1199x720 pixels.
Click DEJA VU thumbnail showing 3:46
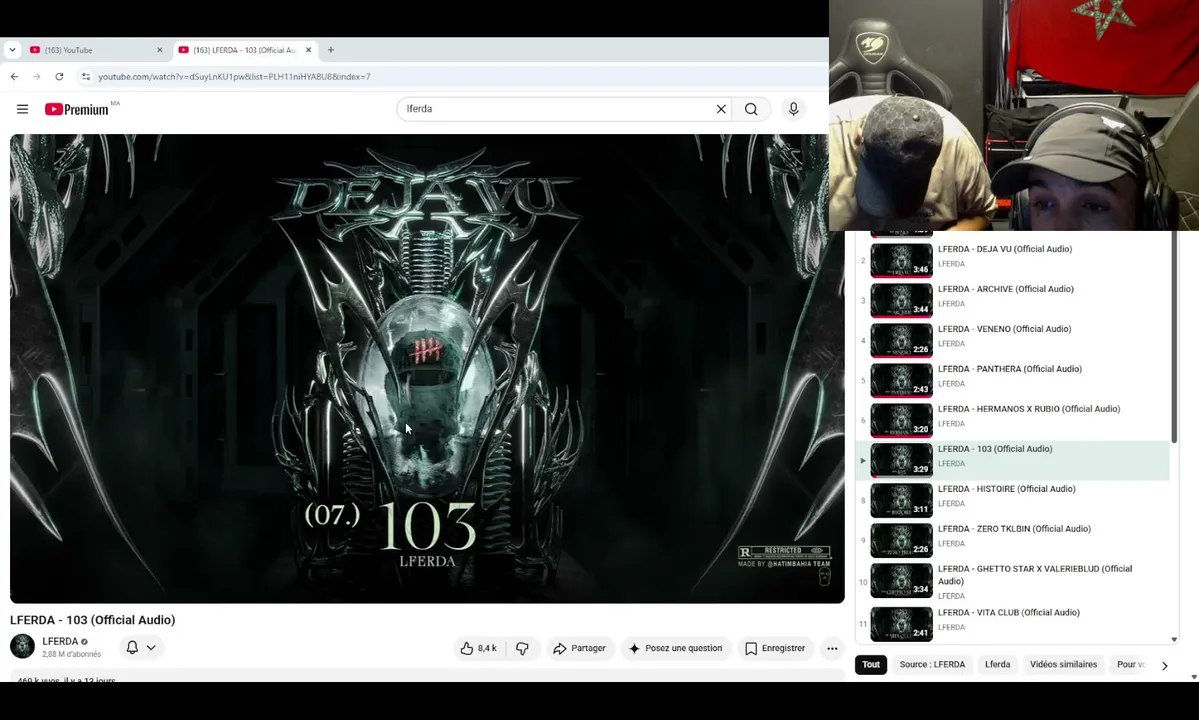point(902,261)
